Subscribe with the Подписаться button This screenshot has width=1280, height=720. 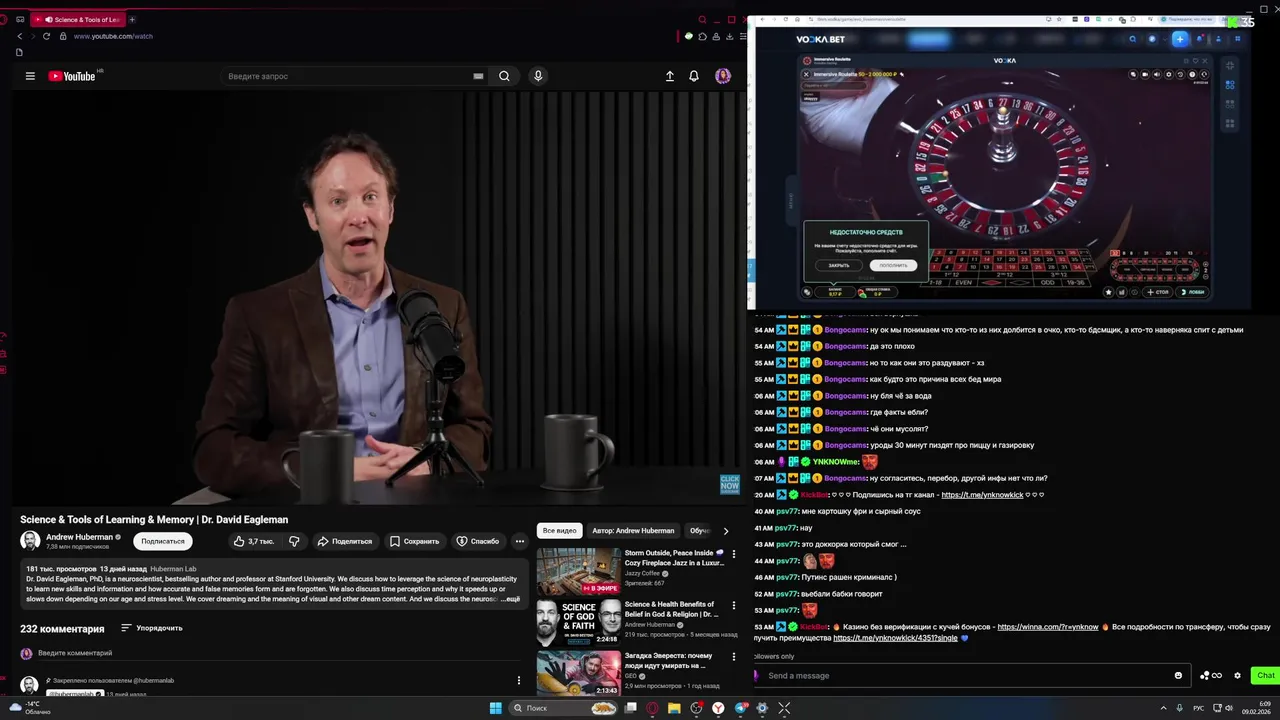(163, 541)
